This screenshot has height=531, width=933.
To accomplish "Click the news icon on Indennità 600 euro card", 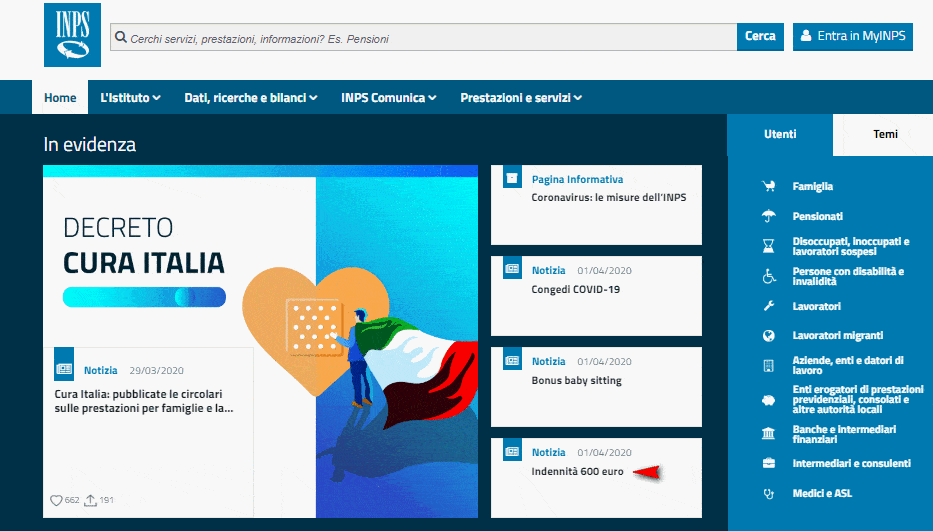I will (x=512, y=451).
